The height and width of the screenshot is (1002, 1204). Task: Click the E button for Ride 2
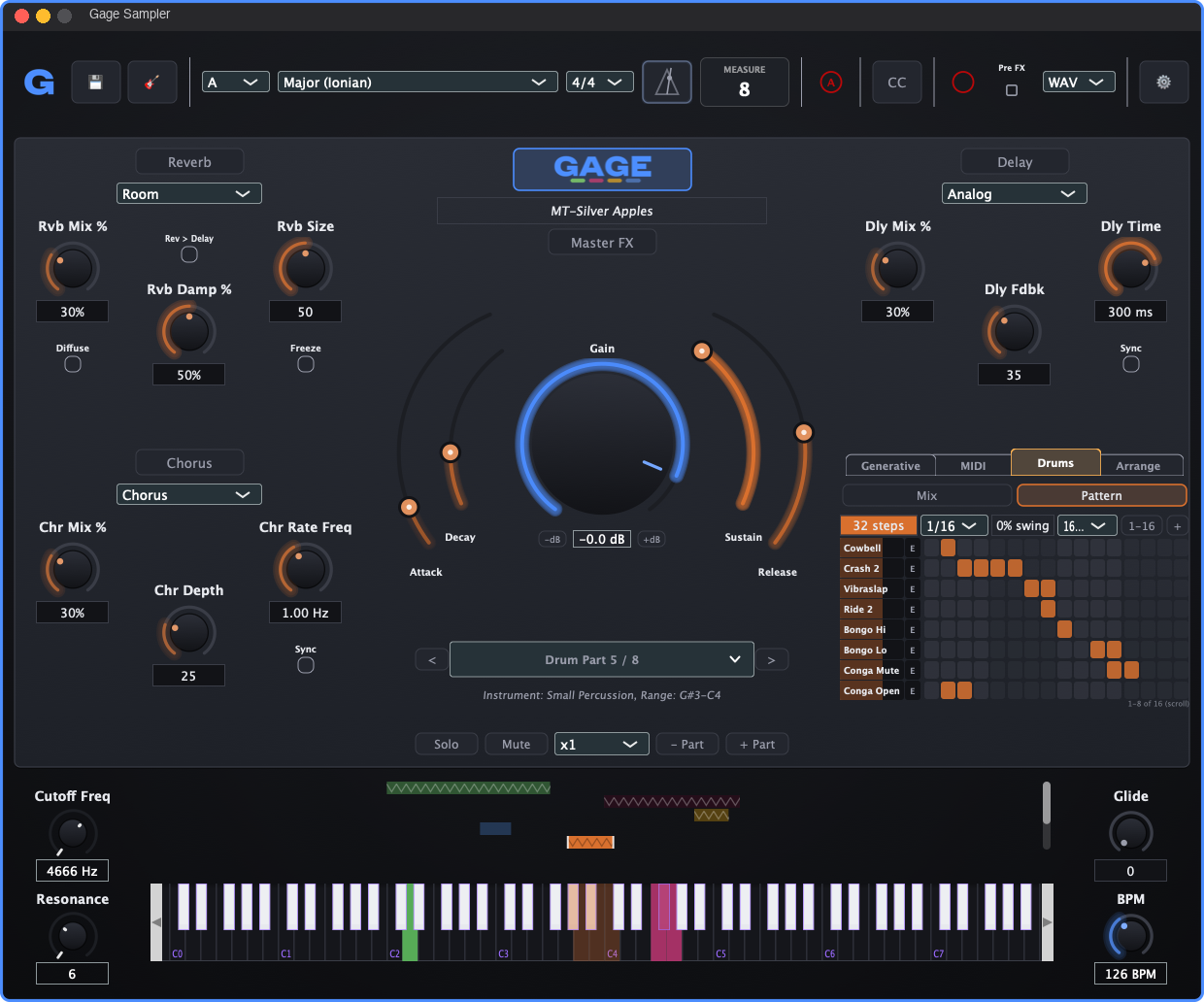pyautogui.click(x=912, y=609)
